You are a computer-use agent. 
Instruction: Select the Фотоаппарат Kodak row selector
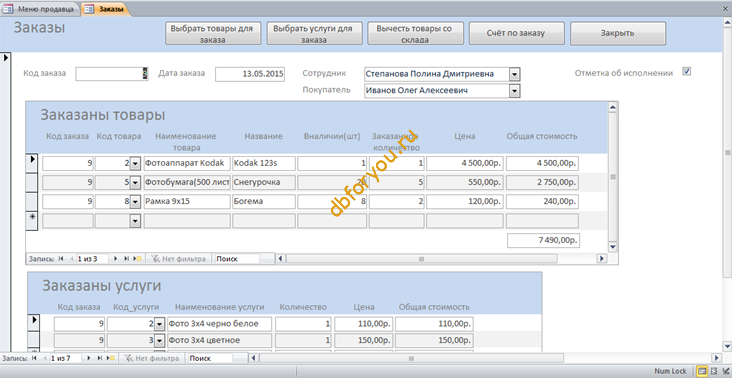(x=32, y=163)
